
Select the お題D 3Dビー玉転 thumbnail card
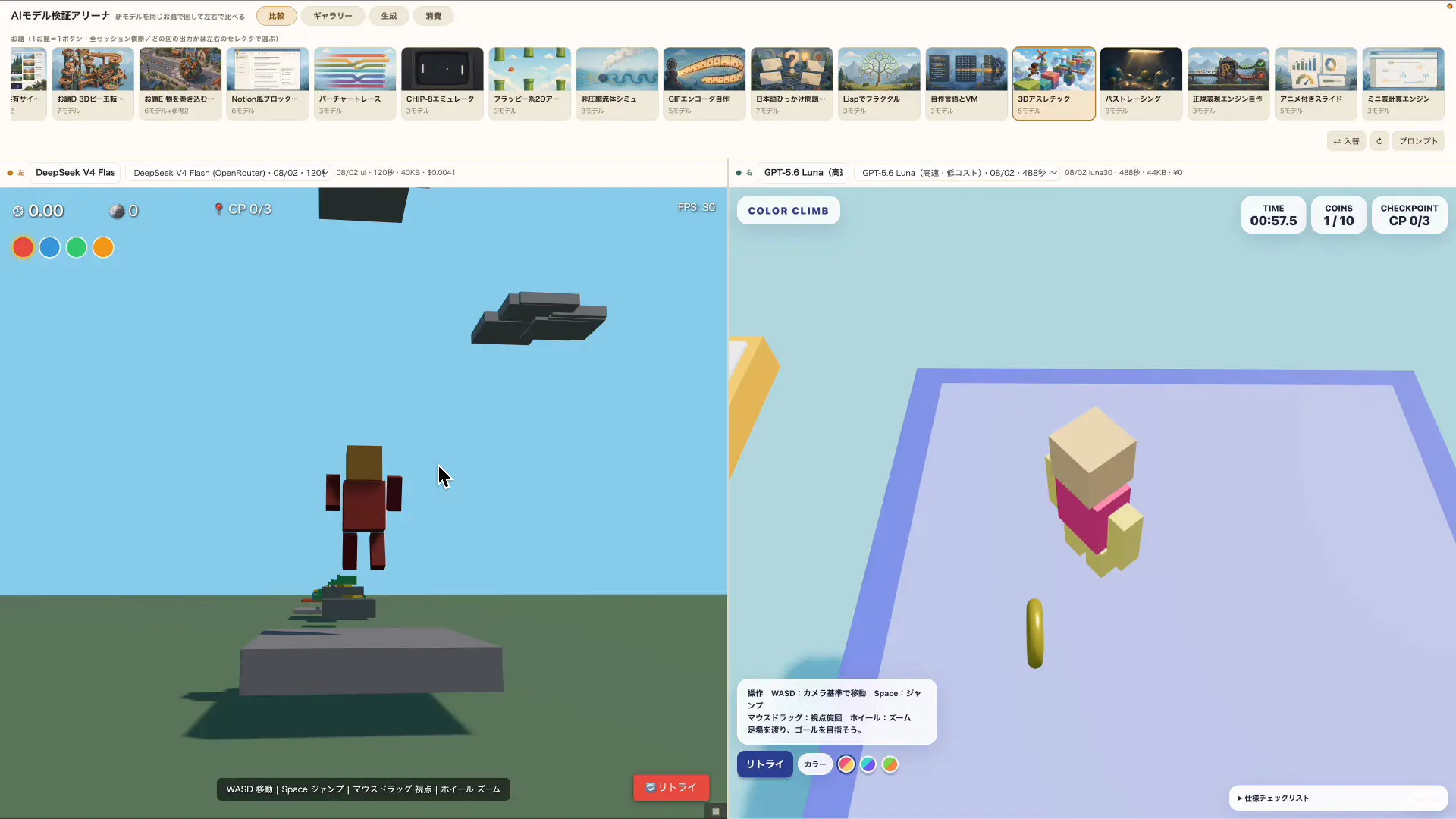93,83
